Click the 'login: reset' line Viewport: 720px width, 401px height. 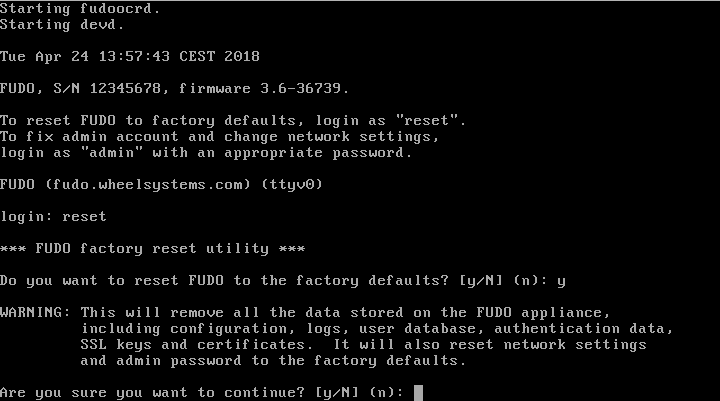pos(53,216)
